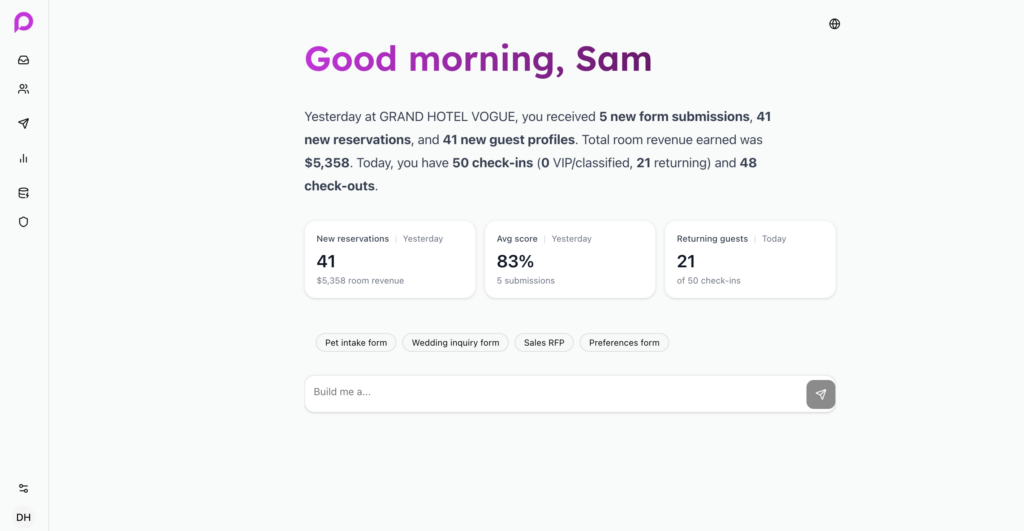Select the Wedding inquiry form suggestion

tap(455, 342)
